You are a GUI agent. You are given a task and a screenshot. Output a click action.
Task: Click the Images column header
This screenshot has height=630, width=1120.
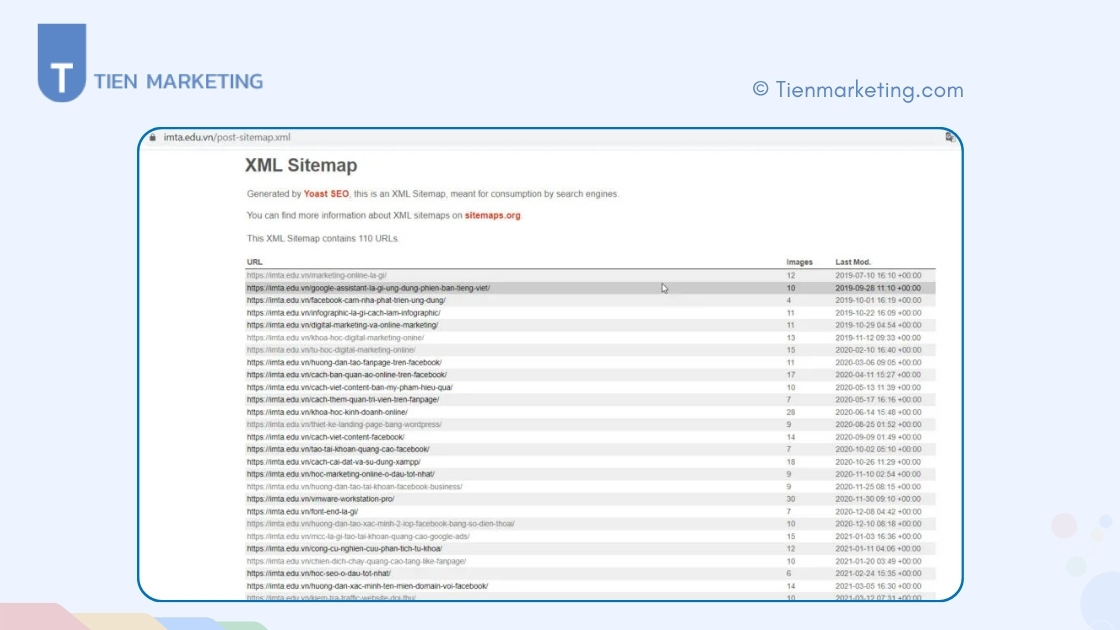click(799, 262)
